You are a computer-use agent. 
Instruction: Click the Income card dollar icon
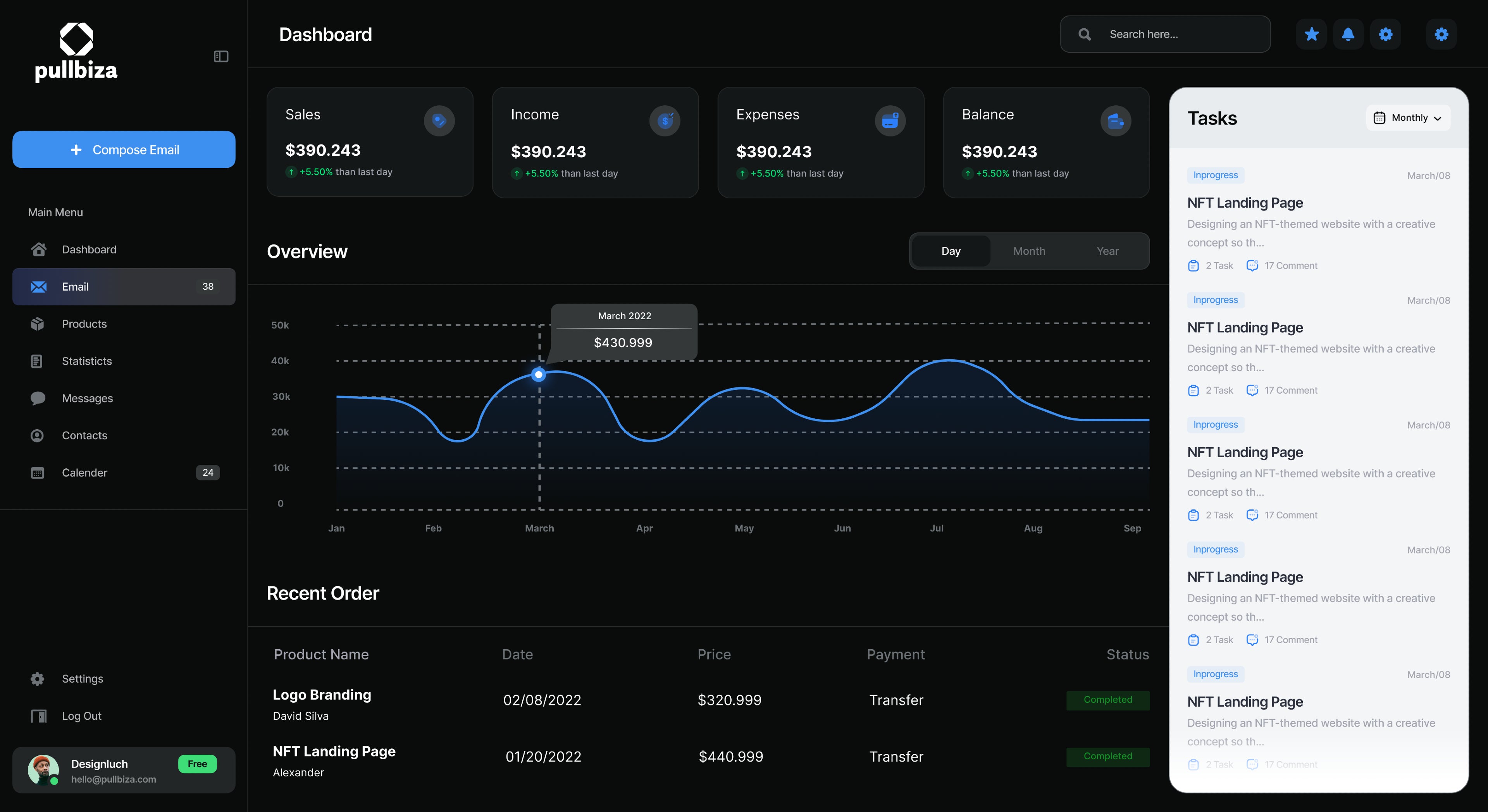point(664,121)
